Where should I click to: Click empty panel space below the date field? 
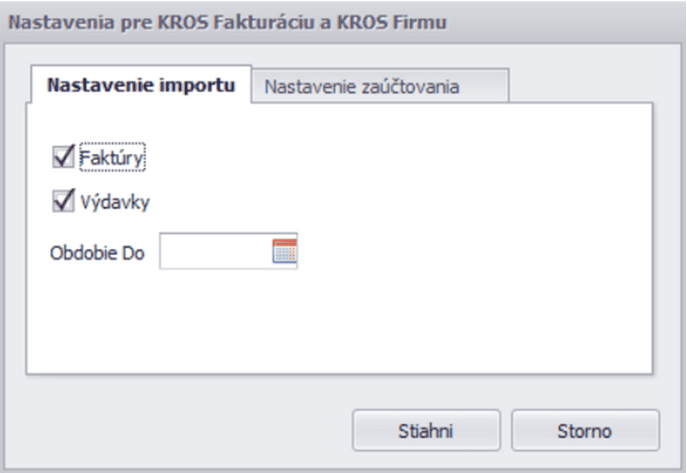tap(220, 320)
